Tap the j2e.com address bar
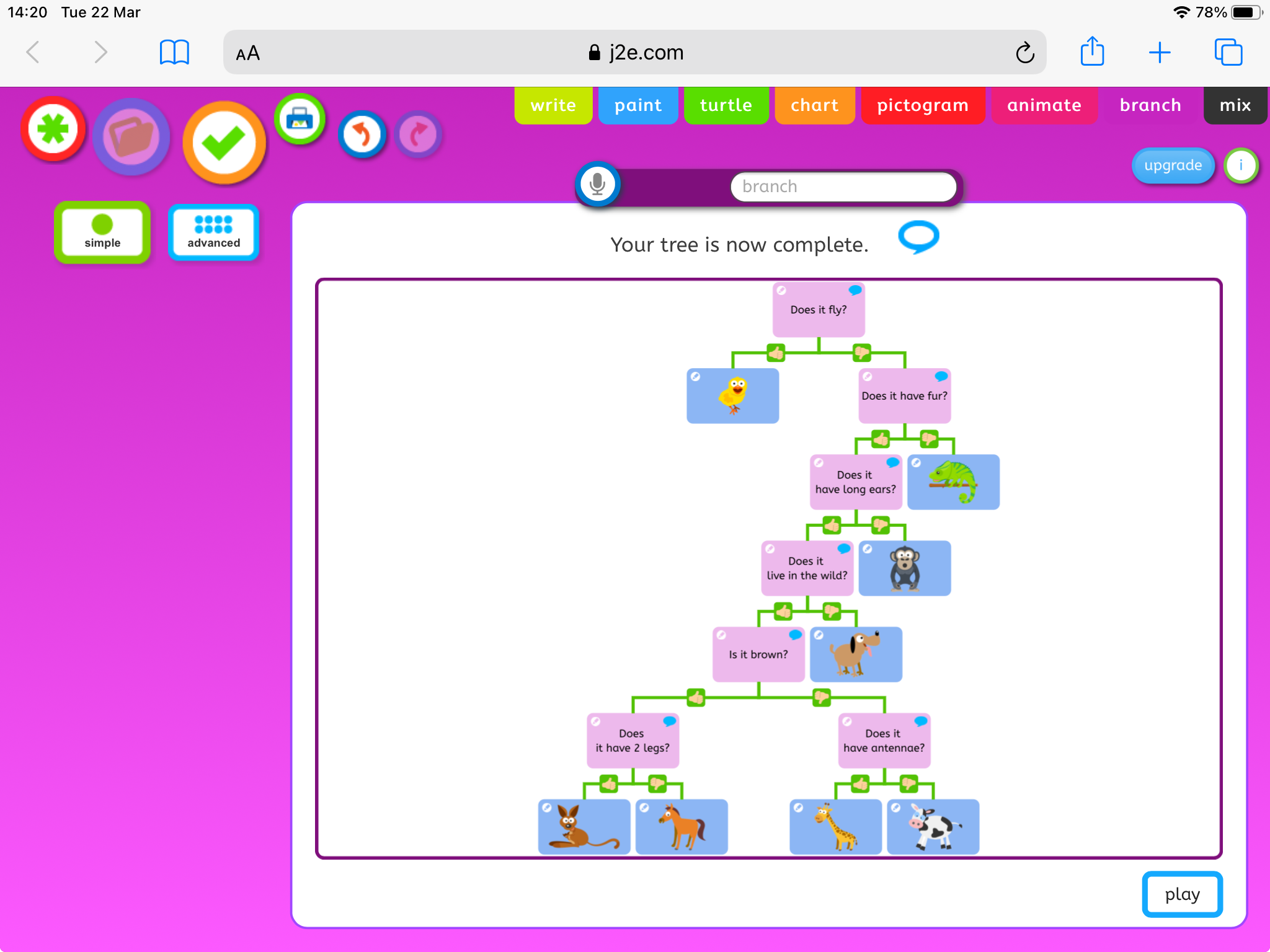The height and width of the screenshot is (952, 1270). (x=635, y=52)
